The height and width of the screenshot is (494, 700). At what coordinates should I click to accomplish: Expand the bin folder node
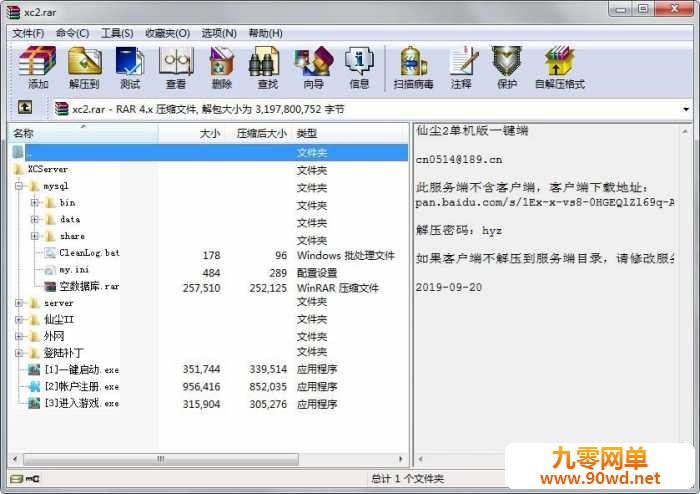coord(35,203)
